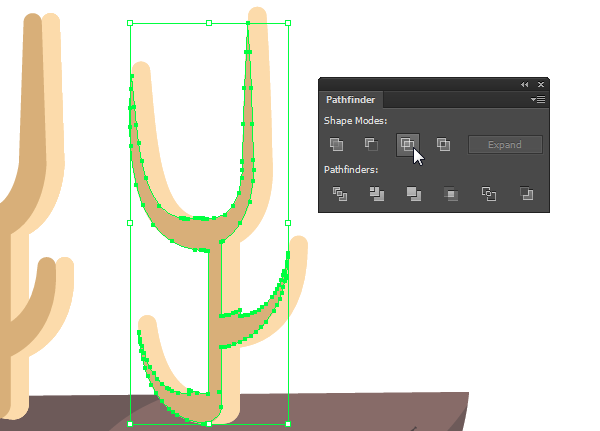Open the Pathfinder panel options menu

coord(538,100)
